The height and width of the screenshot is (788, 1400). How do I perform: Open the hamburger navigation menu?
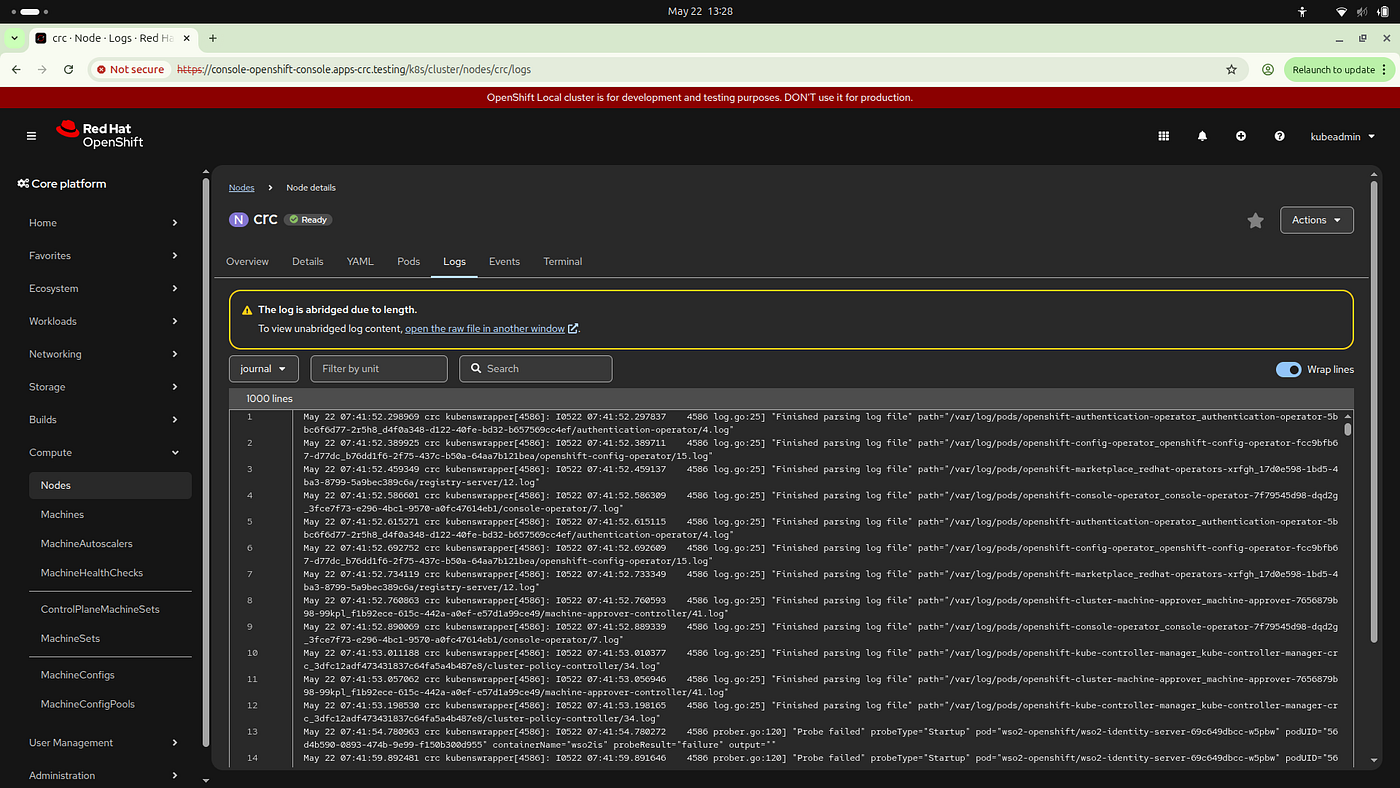(31, 136)
